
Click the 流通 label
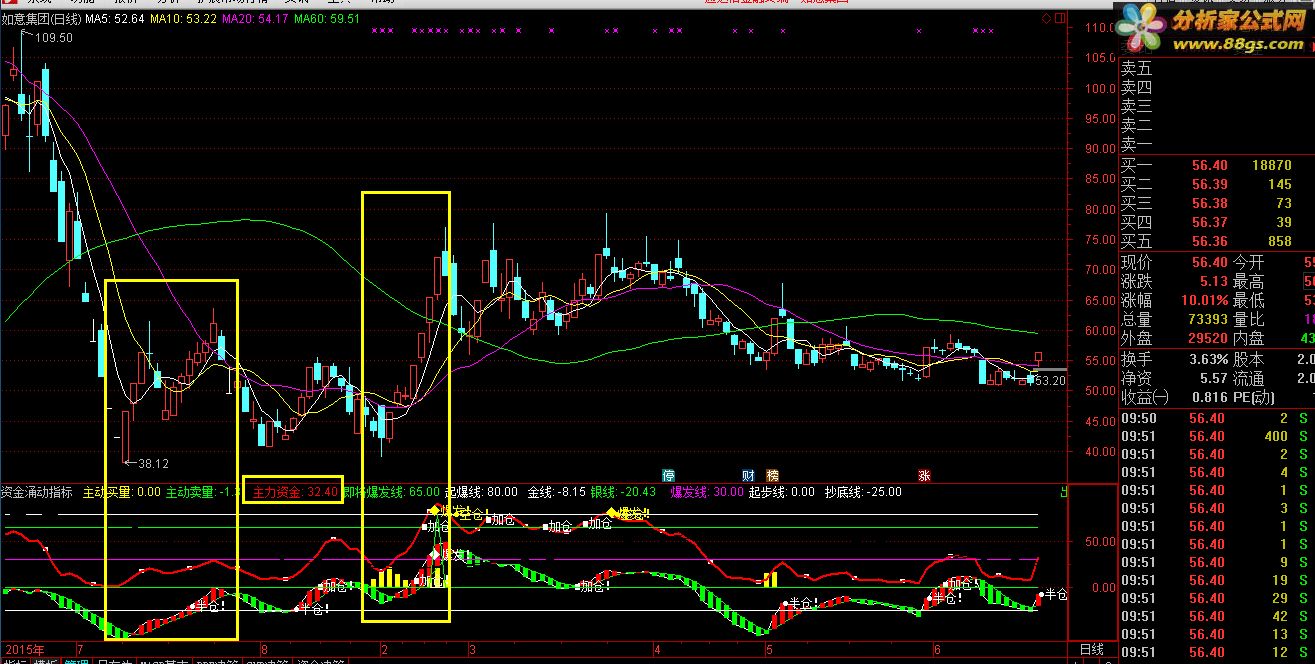click(1248, 378)
